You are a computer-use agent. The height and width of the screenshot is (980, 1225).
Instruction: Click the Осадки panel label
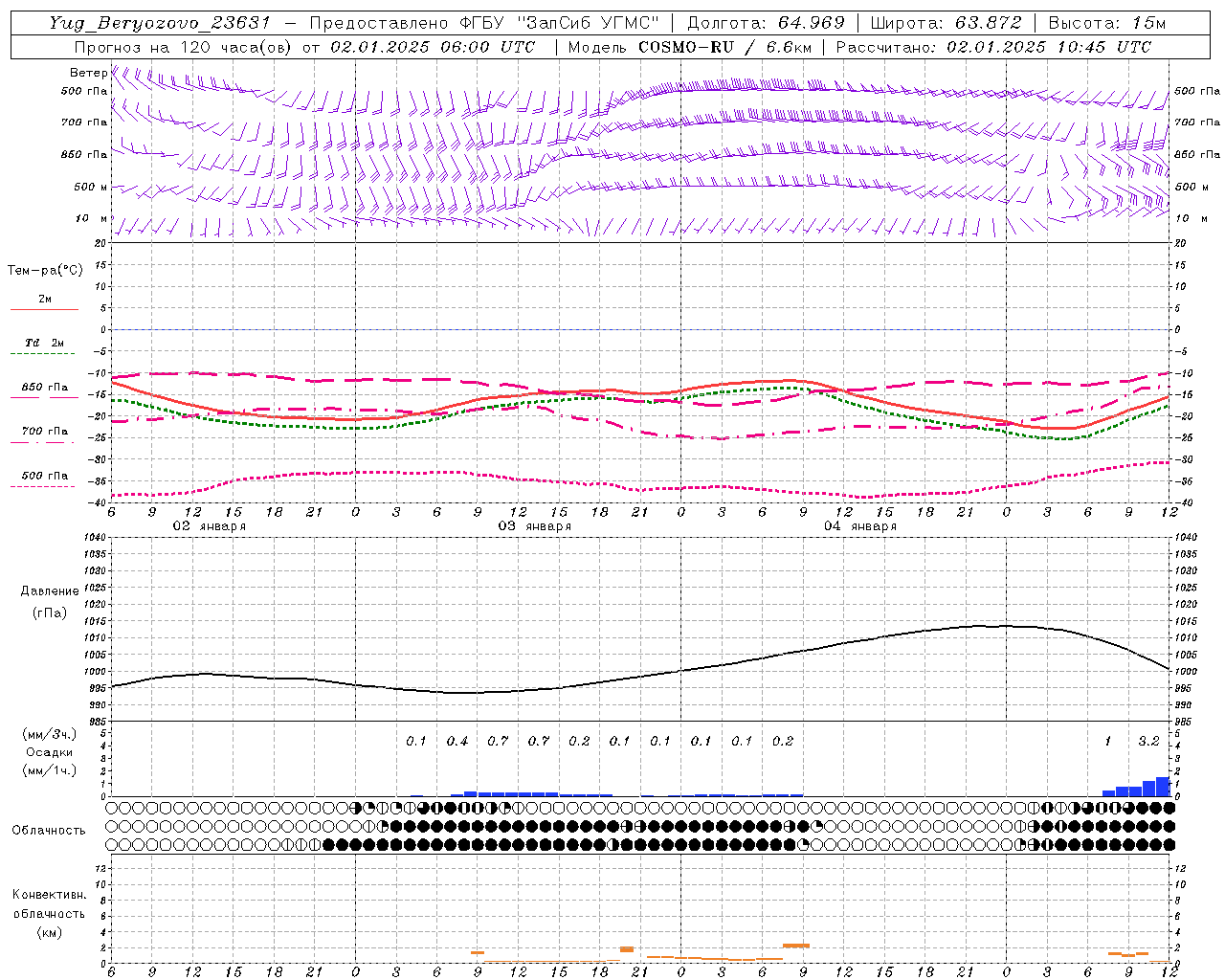[x=50, y=752]
